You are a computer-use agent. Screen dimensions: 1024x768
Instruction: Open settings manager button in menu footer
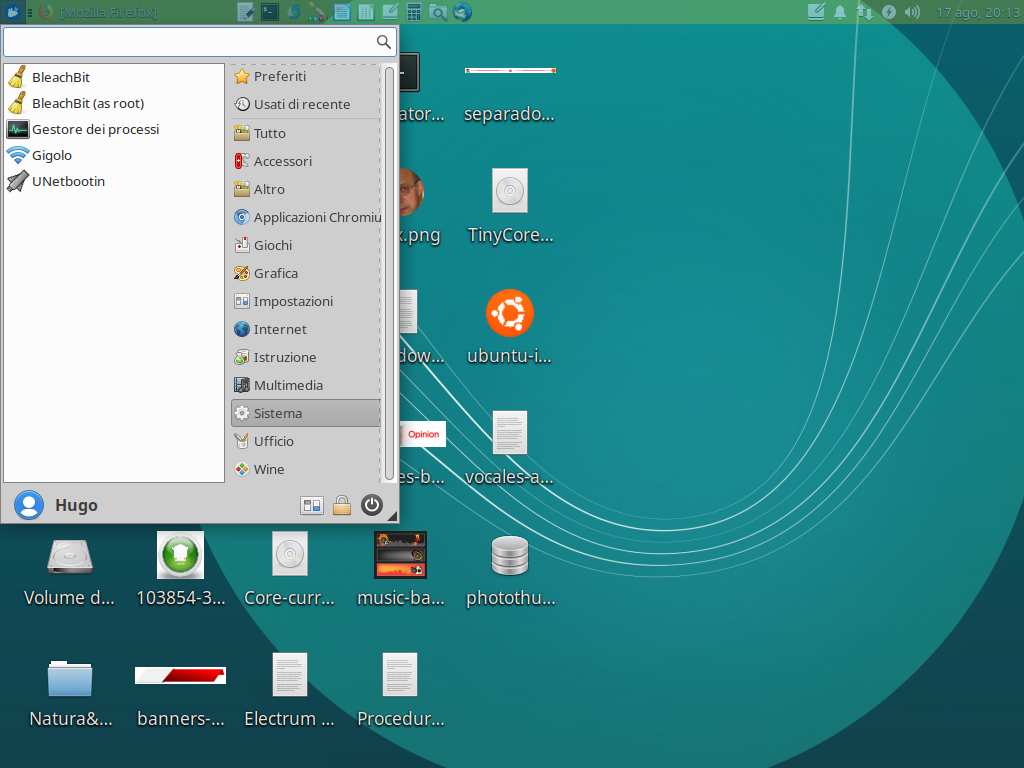tap(312, 505)
